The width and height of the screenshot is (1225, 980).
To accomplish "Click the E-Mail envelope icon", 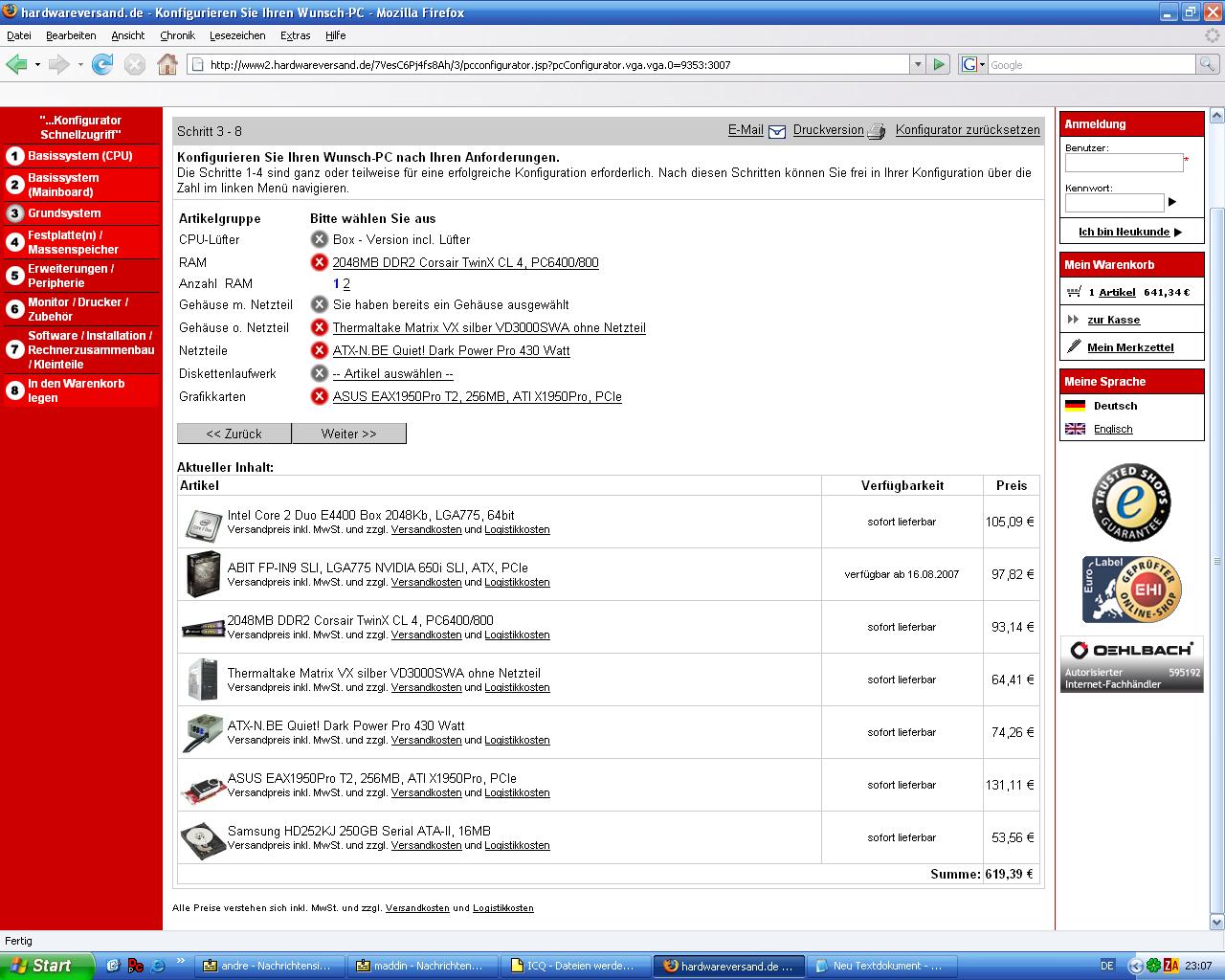I will click(776, 131).
